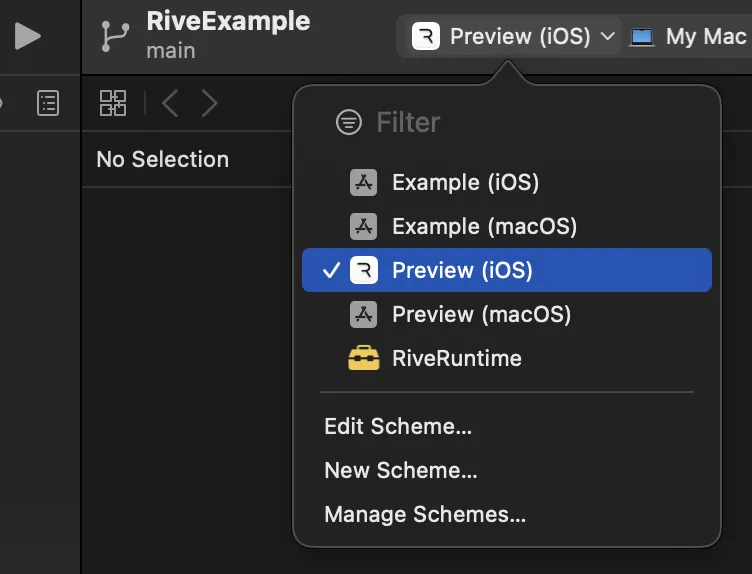752x574 pixels.
Task: Click the list navigator icon in sidebar
Action: [x=48, y=103]
